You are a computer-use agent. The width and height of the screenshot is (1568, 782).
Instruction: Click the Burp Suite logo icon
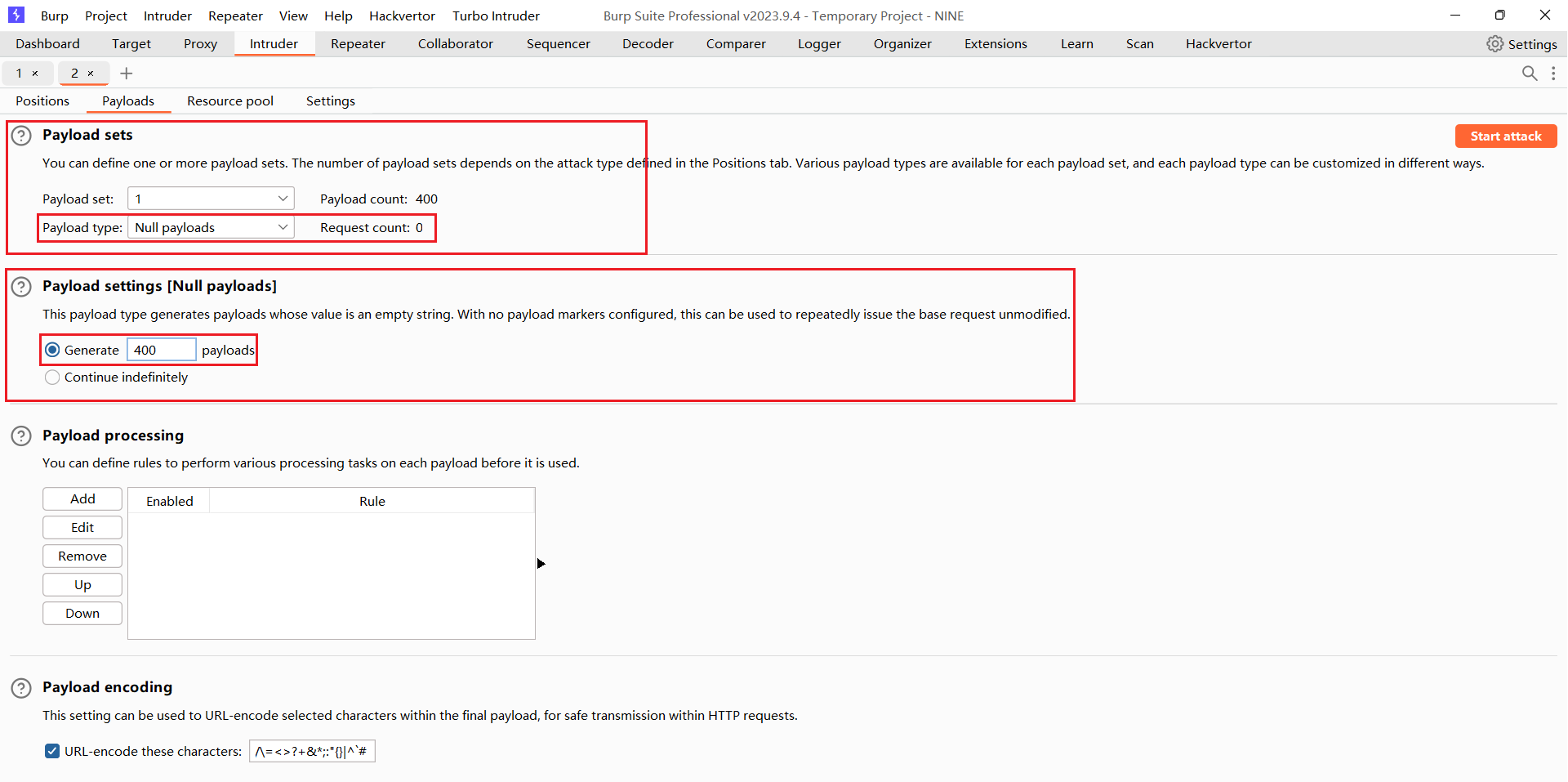16,15
